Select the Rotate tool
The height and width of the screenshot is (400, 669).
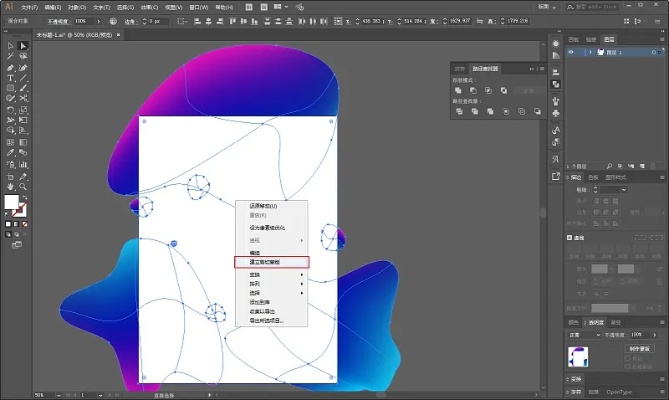point(10,110)
